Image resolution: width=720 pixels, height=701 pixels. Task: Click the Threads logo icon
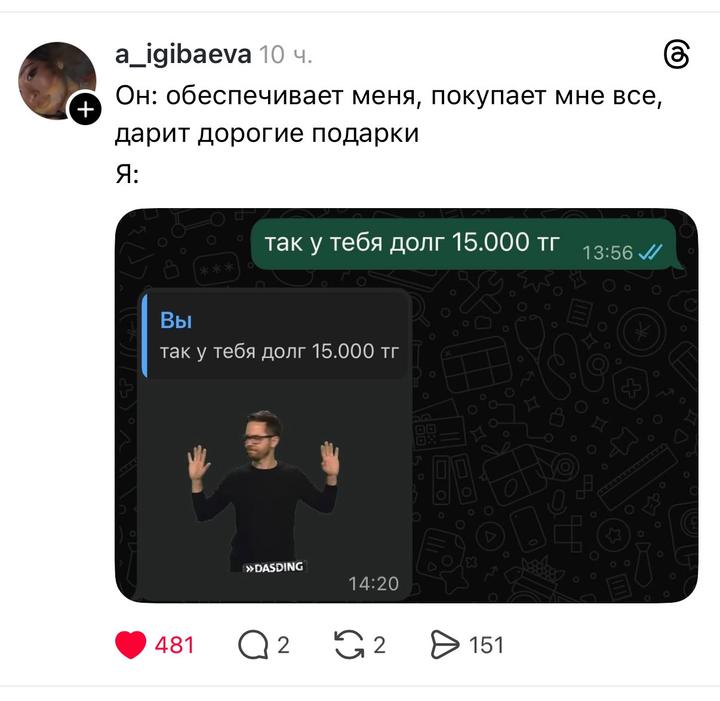pyautogui.click(x=677, y=55)
